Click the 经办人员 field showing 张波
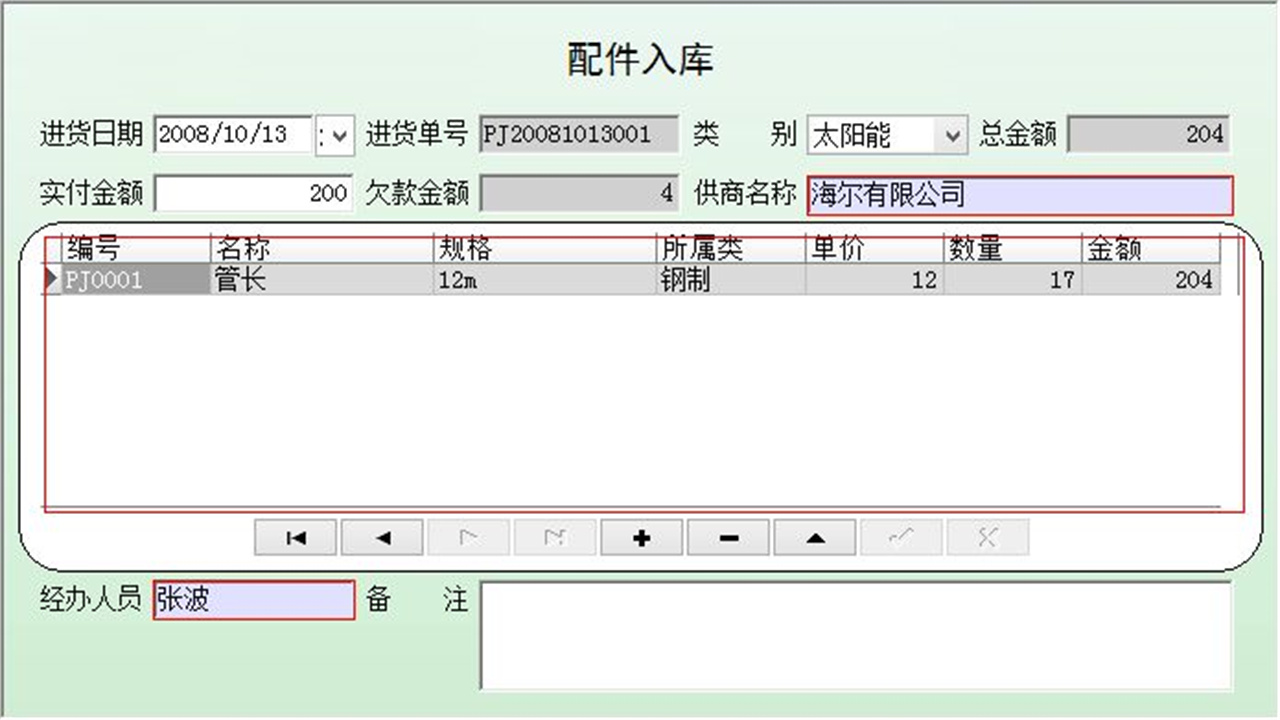Image resolution: width=1280 pixels, height=720 pixels. click(253, 601)
